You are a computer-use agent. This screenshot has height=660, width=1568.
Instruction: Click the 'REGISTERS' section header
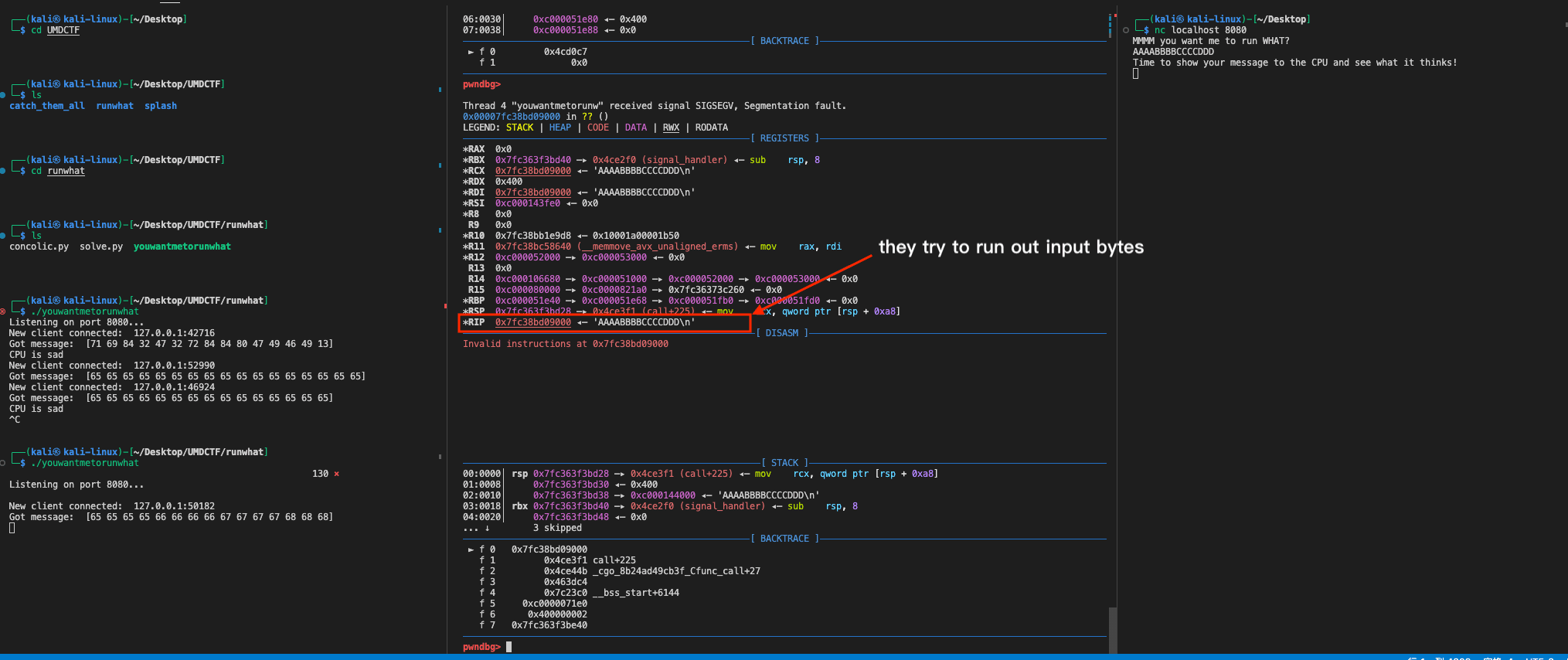pos(784,138)
